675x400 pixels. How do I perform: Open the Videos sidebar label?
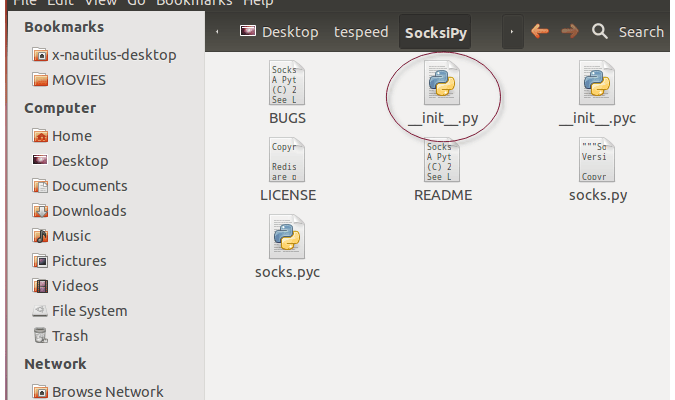click(75, 285)
